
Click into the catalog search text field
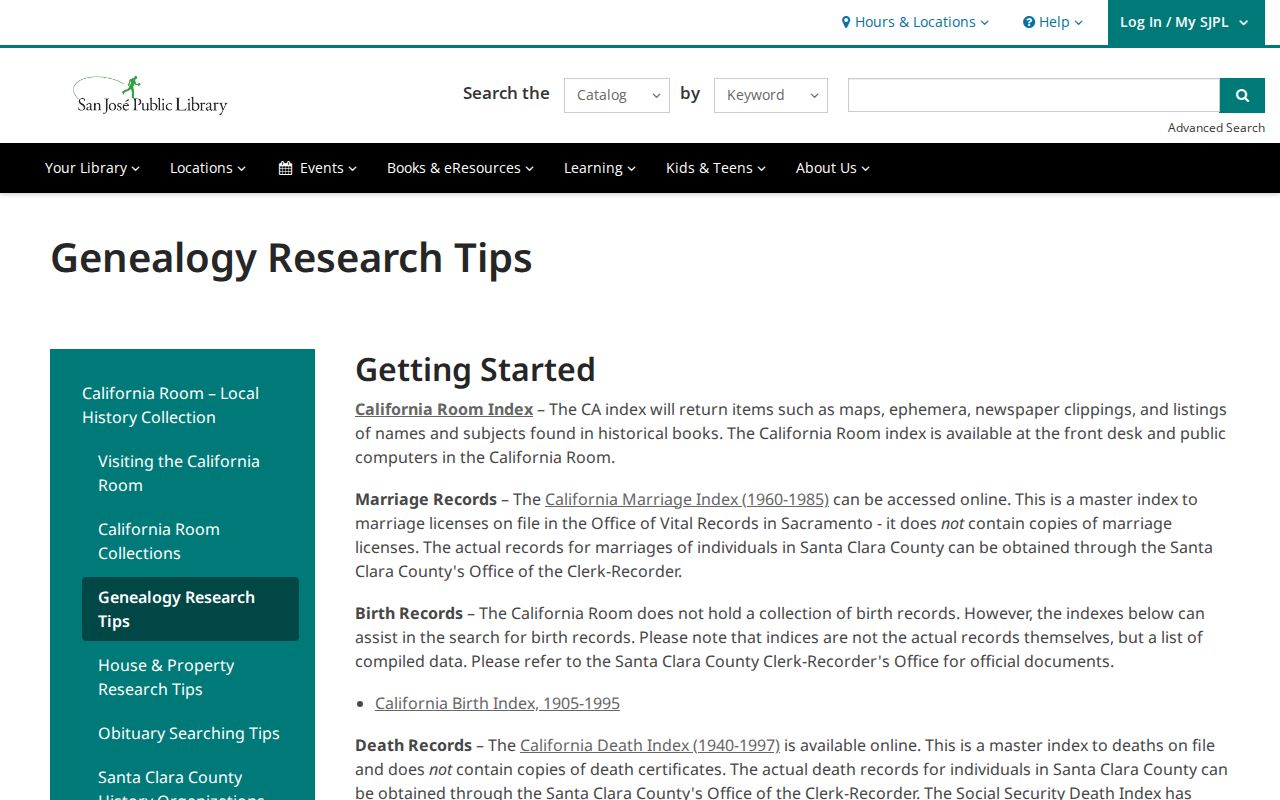coord(1034,95)
